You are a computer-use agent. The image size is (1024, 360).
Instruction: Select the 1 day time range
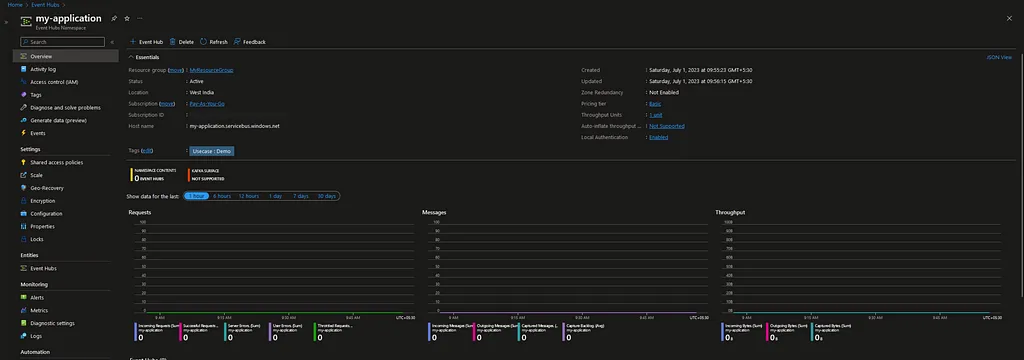[x=276, y=196]
